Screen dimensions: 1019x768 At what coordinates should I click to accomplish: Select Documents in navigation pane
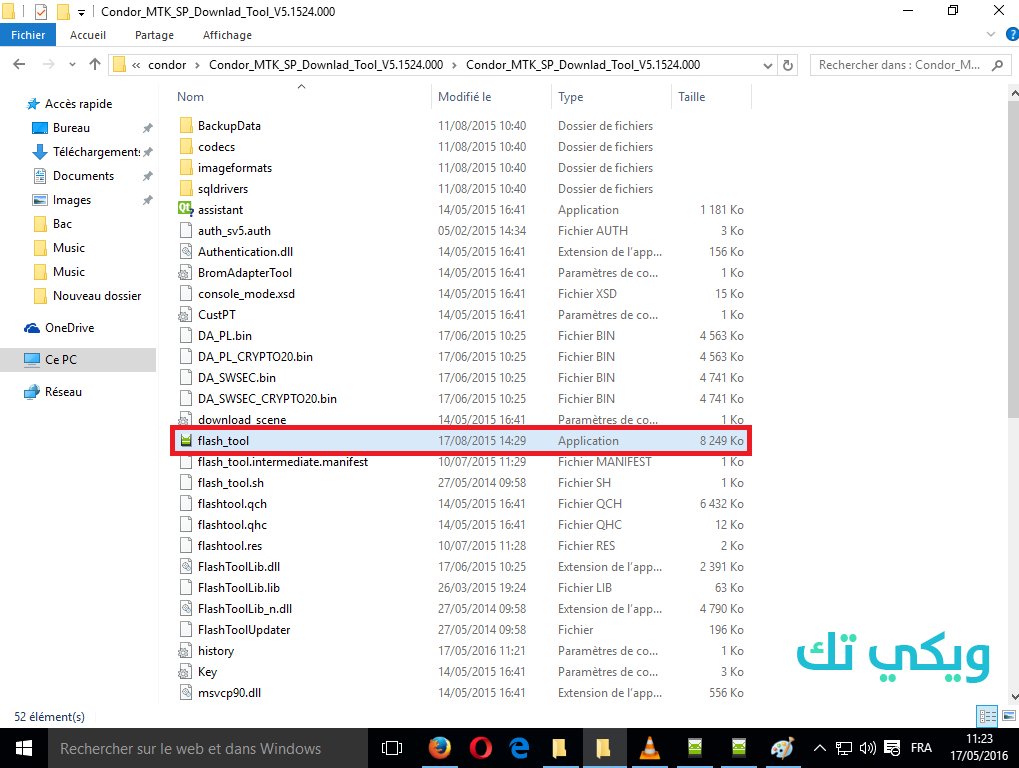pos(83,176)
